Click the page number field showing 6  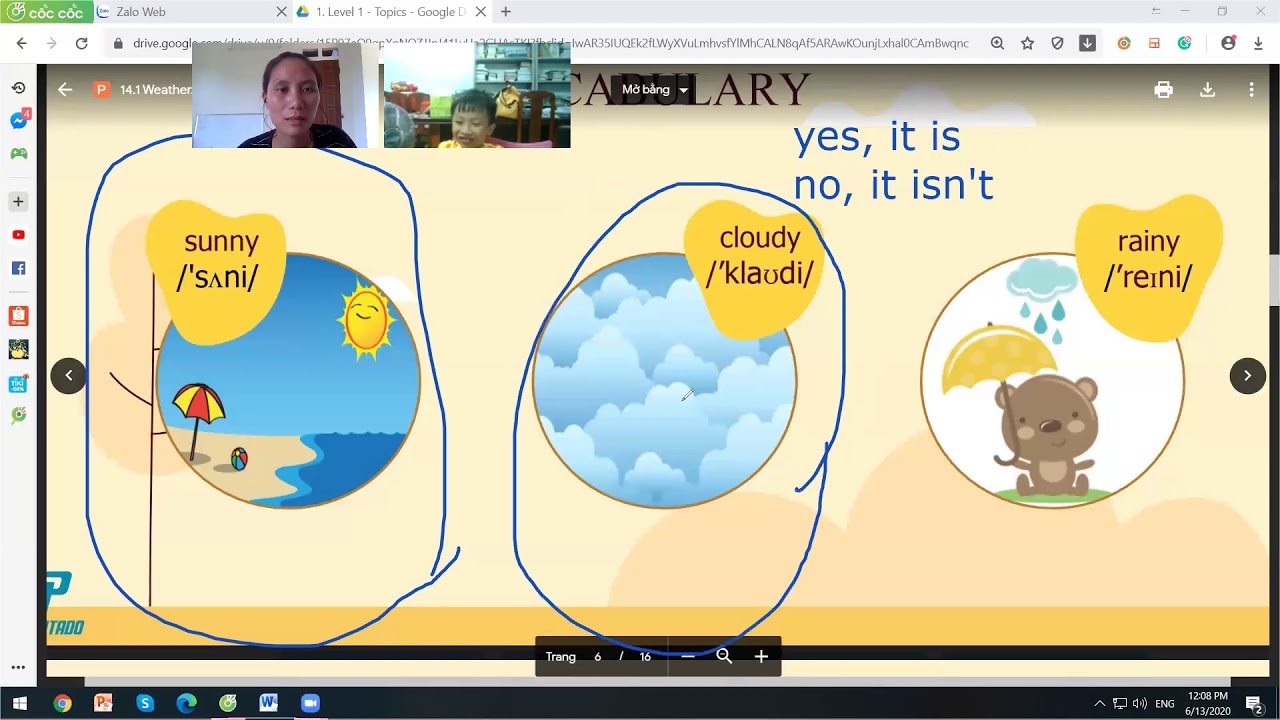coord(598,657)
